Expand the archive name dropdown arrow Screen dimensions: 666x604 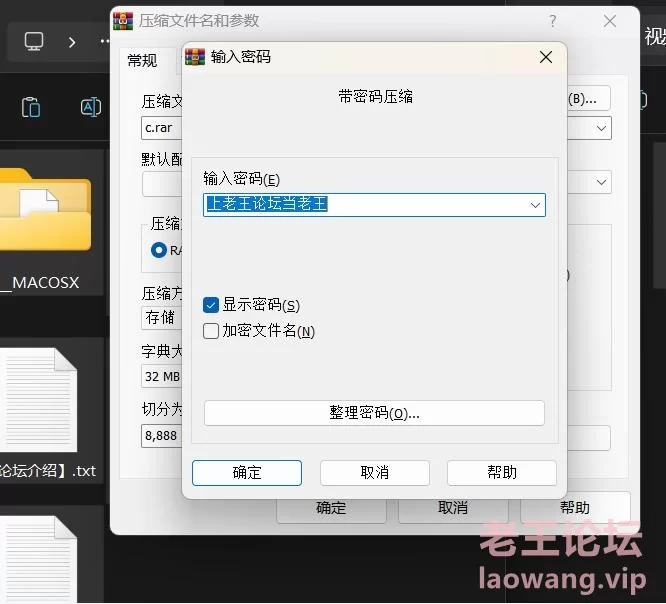[x=601, y=128]
